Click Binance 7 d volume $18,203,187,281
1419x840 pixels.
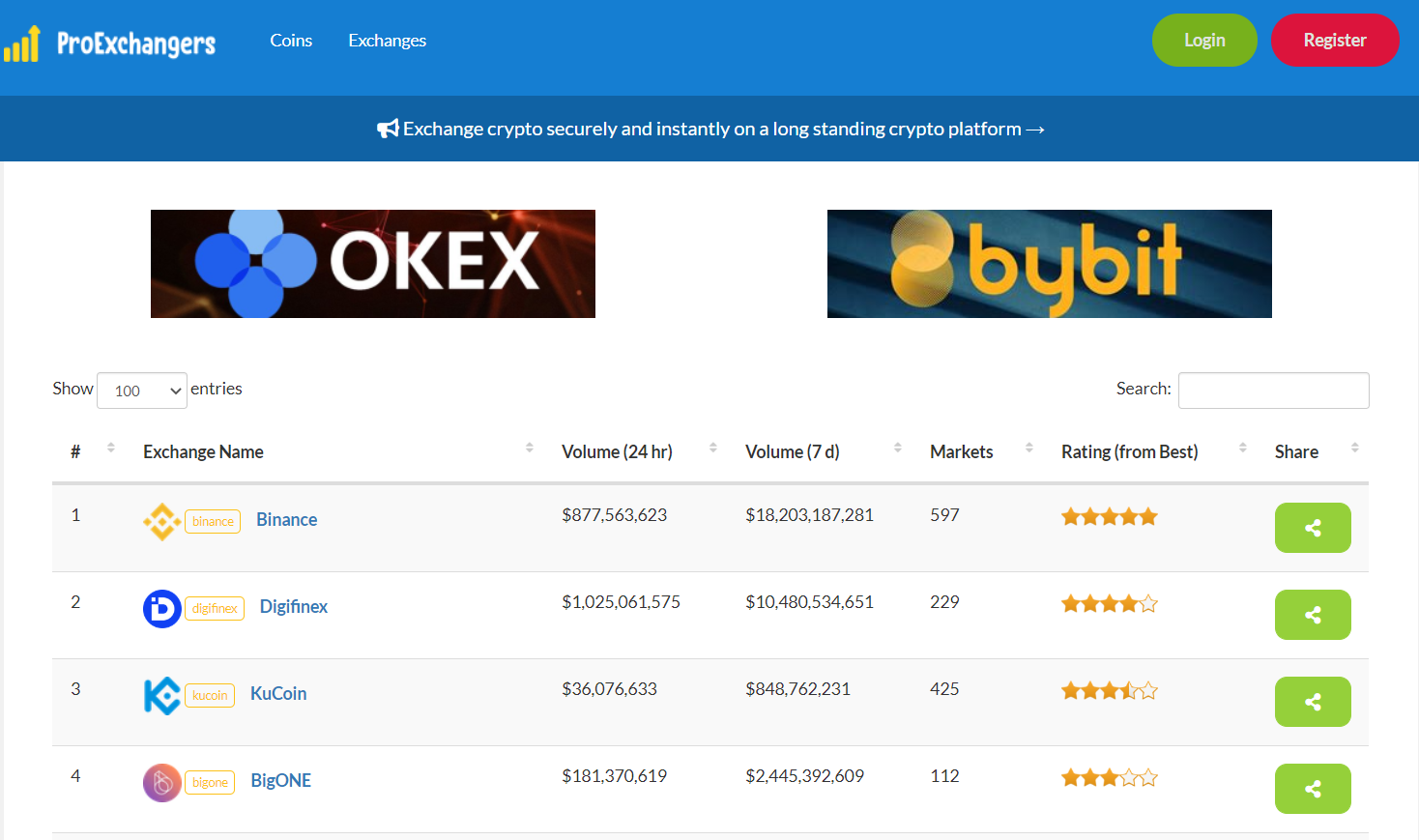[810, 515]
